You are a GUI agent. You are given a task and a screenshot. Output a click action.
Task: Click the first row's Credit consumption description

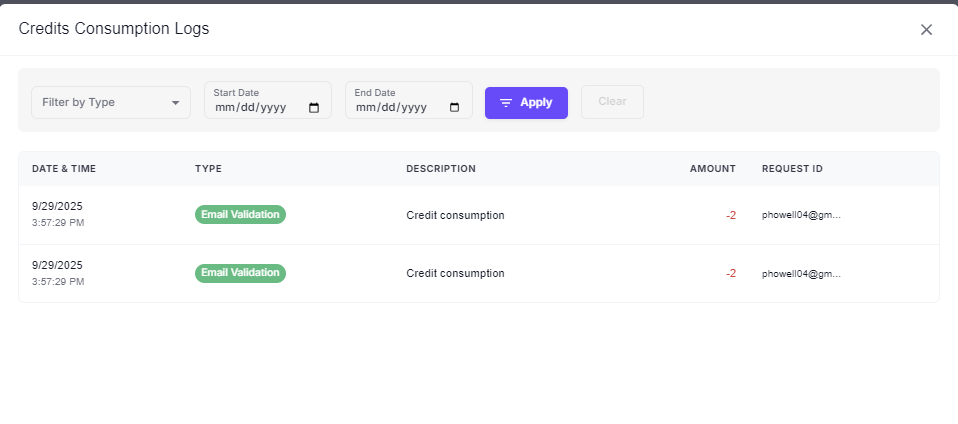[455, 215]
